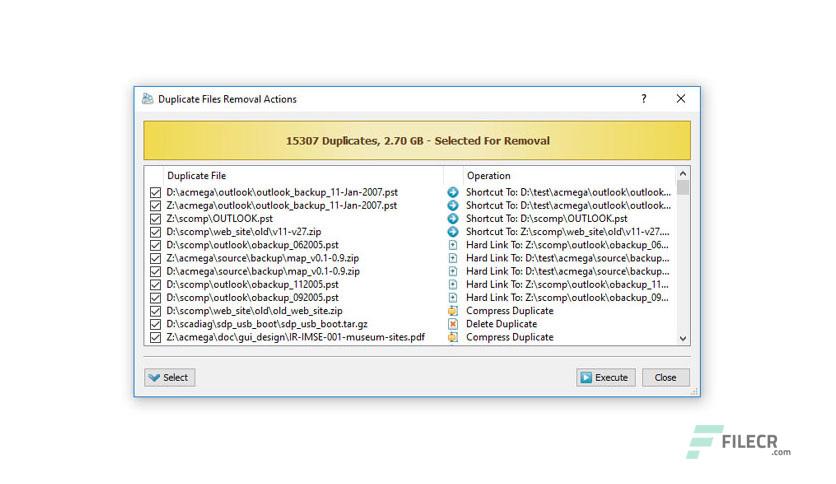Click the compress icon for IR-IMSE-001-museum-sites.pdf
This screenshot has height=484, width=836.
coord(453,337)
